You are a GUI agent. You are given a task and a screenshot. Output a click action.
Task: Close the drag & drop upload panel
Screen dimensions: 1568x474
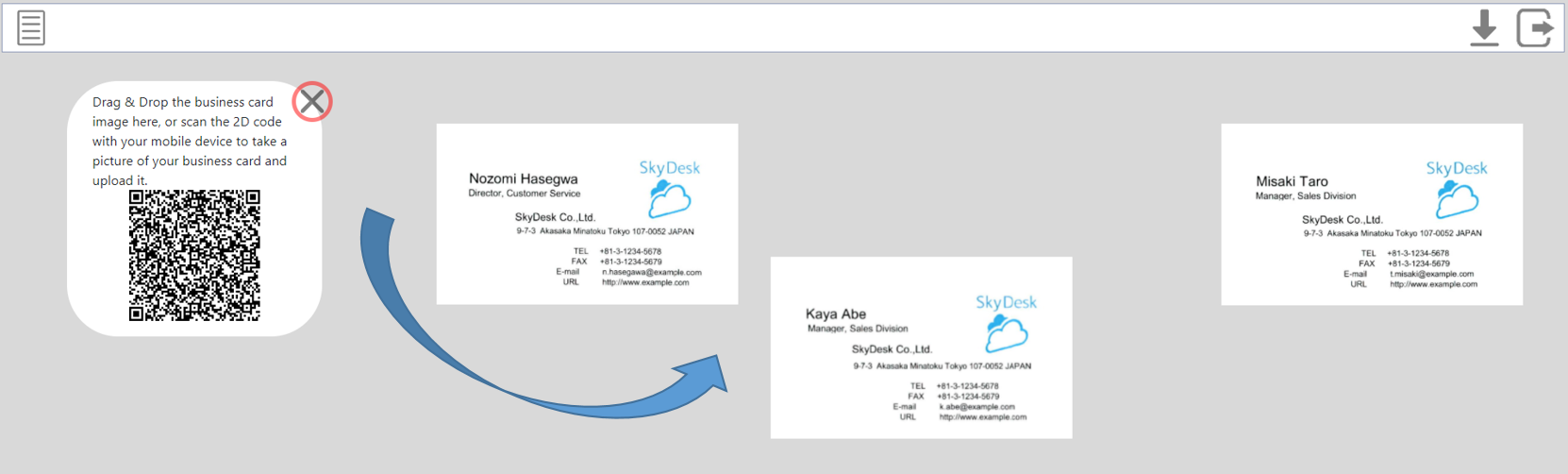tap(312, 101)
